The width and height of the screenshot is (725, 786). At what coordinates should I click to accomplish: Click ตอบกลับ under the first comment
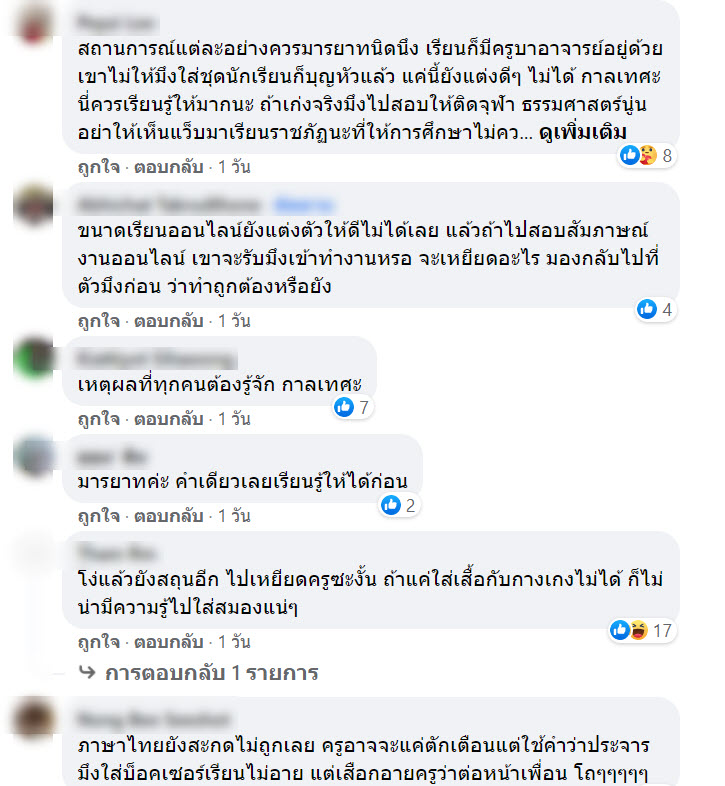coord(168,167)
